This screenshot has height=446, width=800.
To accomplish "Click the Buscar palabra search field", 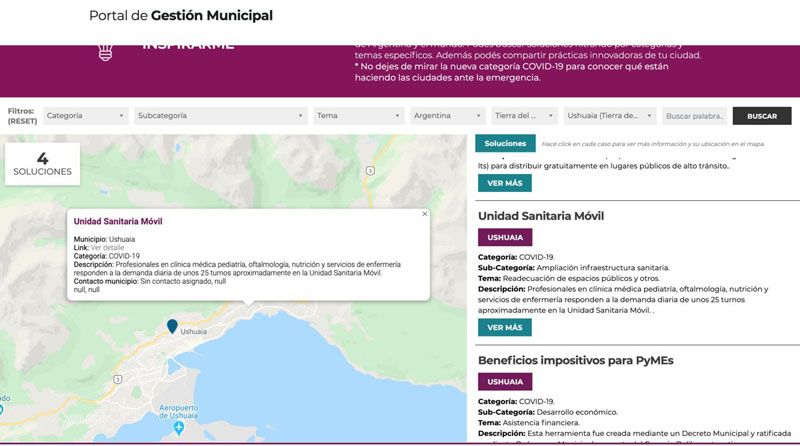I will (x=694, y=116).
